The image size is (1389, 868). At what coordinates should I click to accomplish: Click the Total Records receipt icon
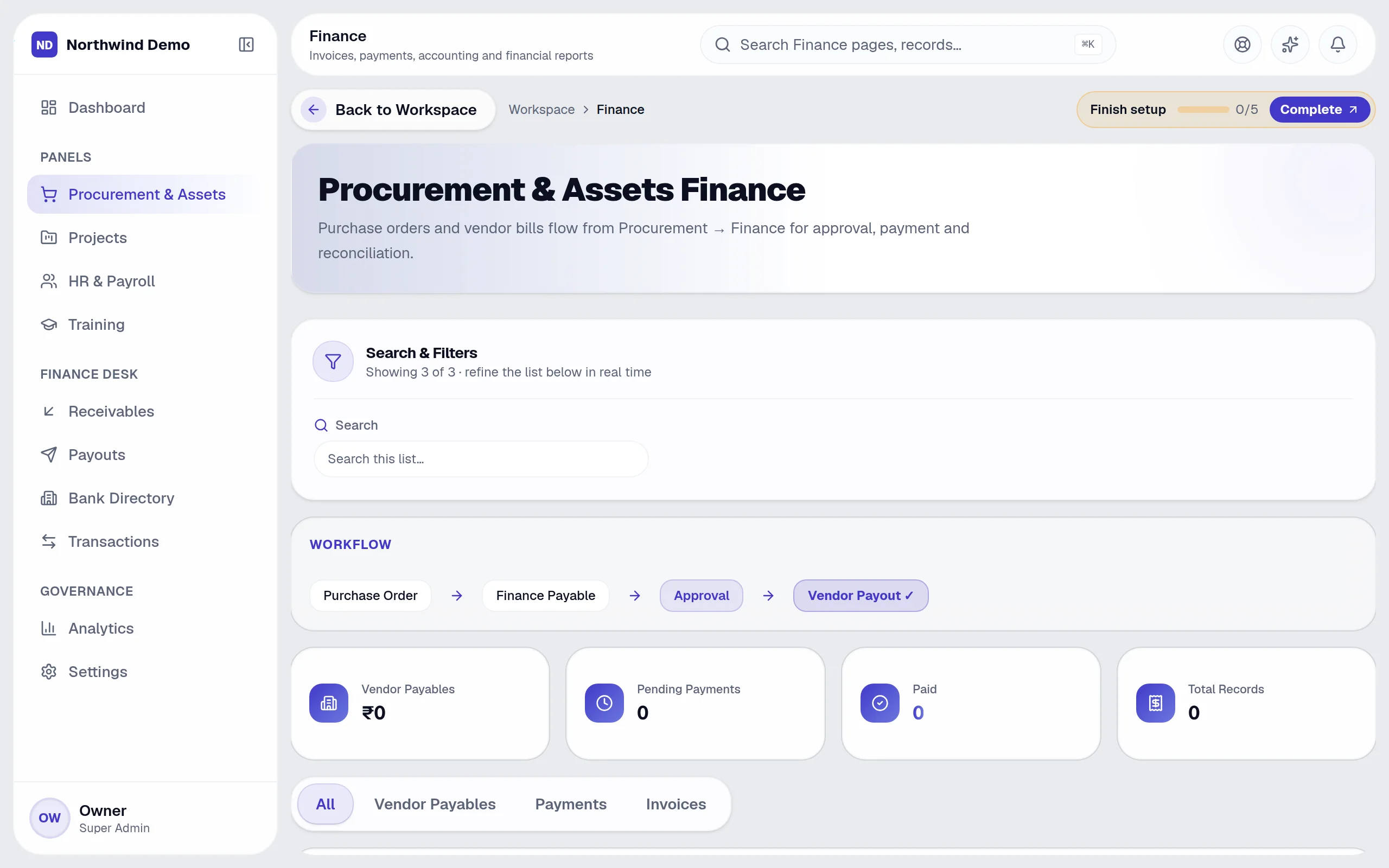(x=1155, y=703)
